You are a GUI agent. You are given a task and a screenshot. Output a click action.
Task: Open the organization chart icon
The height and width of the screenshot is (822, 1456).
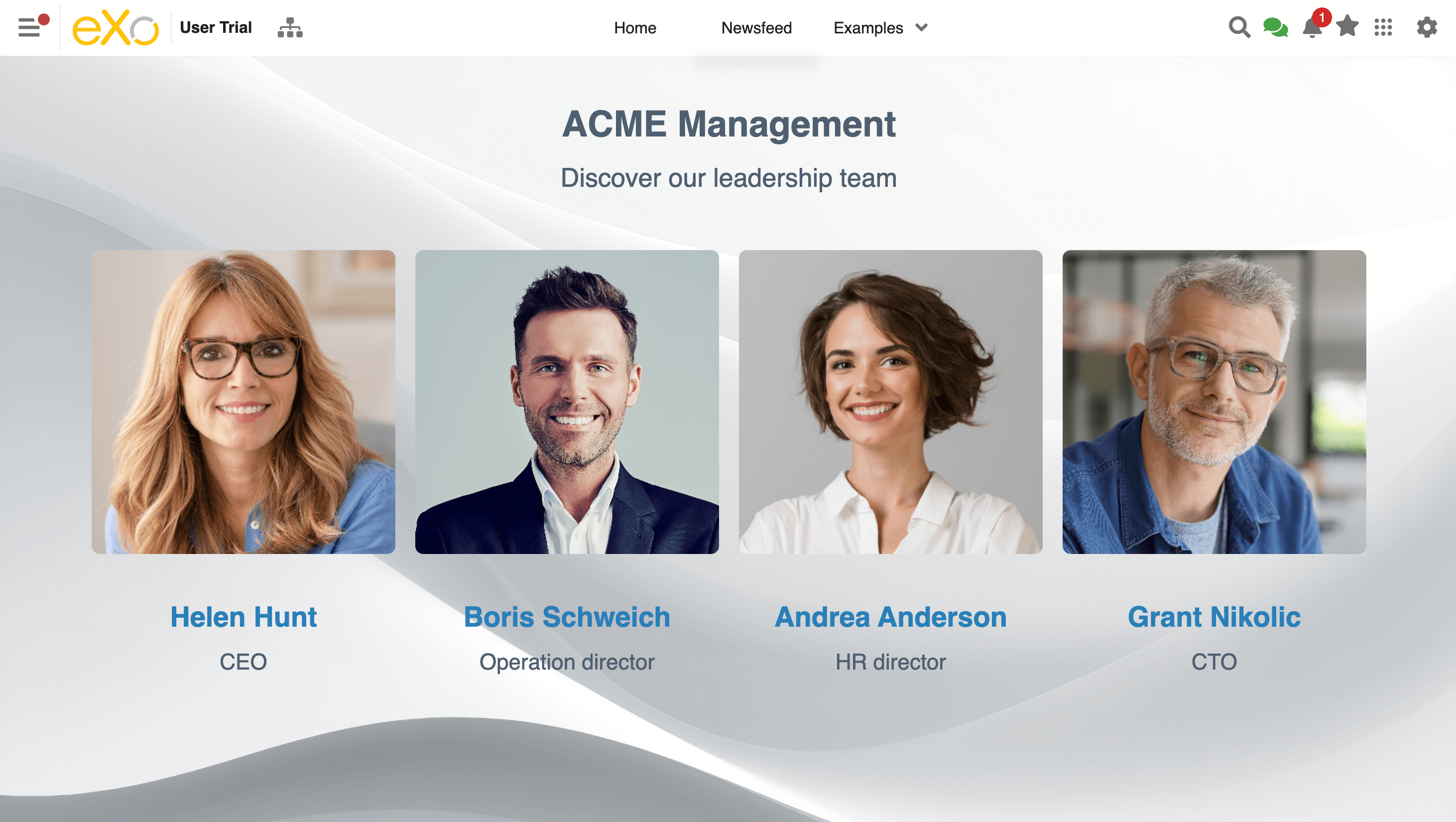click(x=290, y=27)
